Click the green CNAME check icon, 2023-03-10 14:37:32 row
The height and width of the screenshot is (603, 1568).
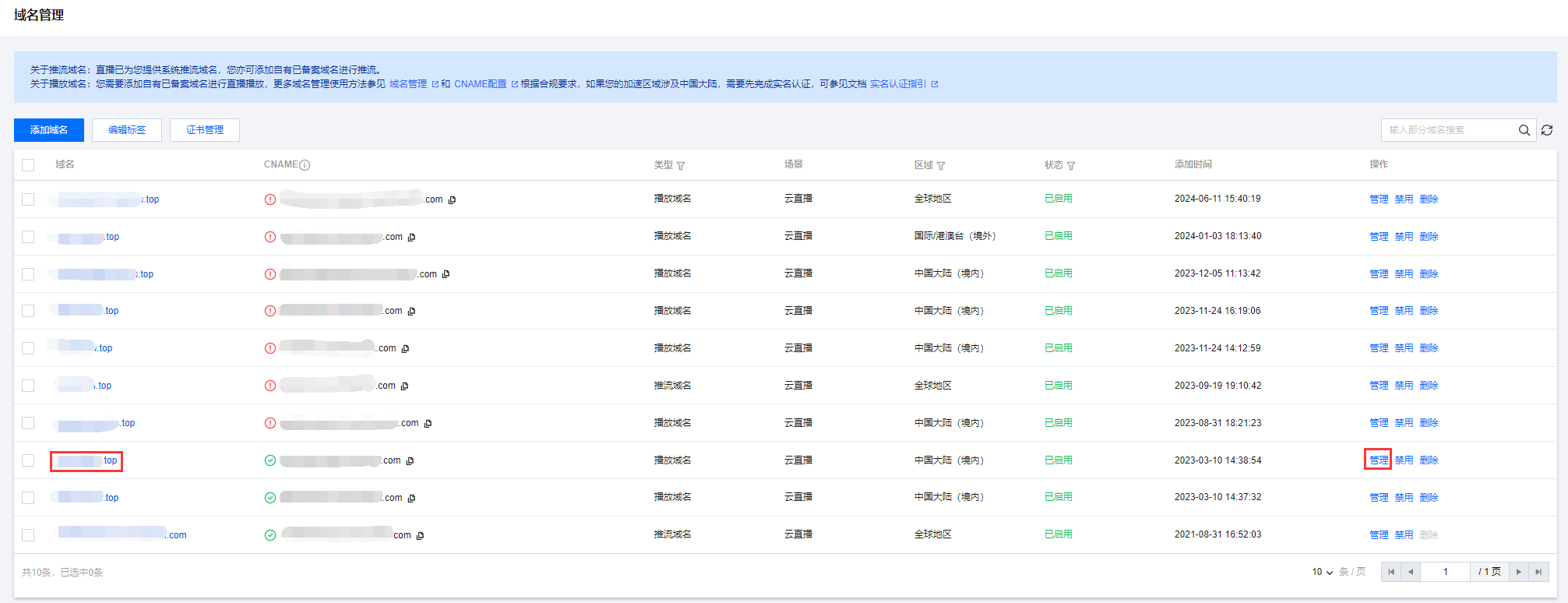coord(270,498)
